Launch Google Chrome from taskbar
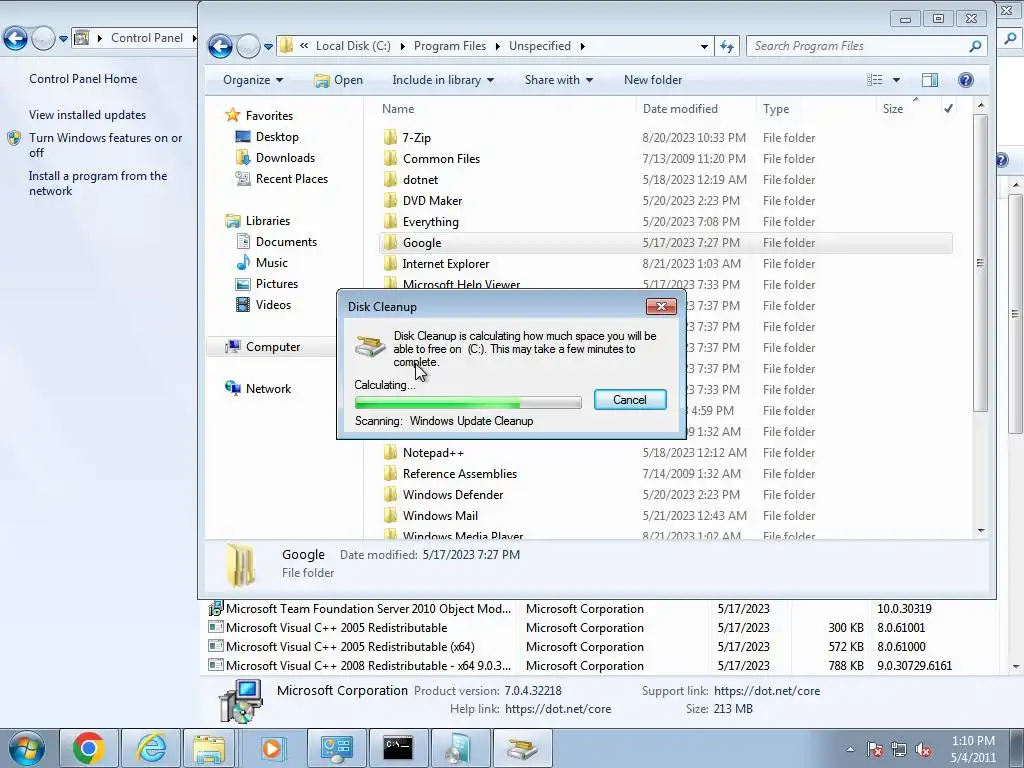This screenshot has width=1024, height=768. 89,748
